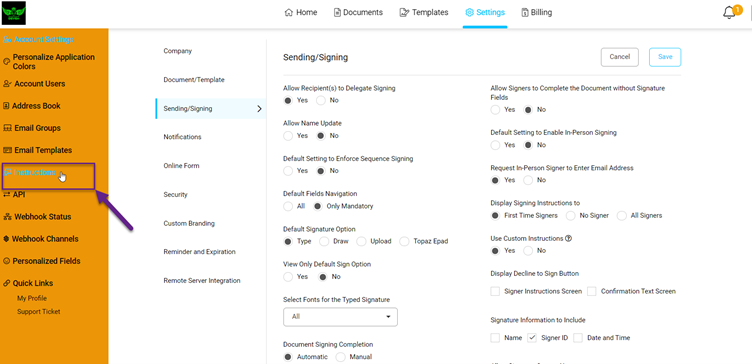Screen dimensions: 752x364
Task: Open Online Form settings category
Action: (181, 166)
